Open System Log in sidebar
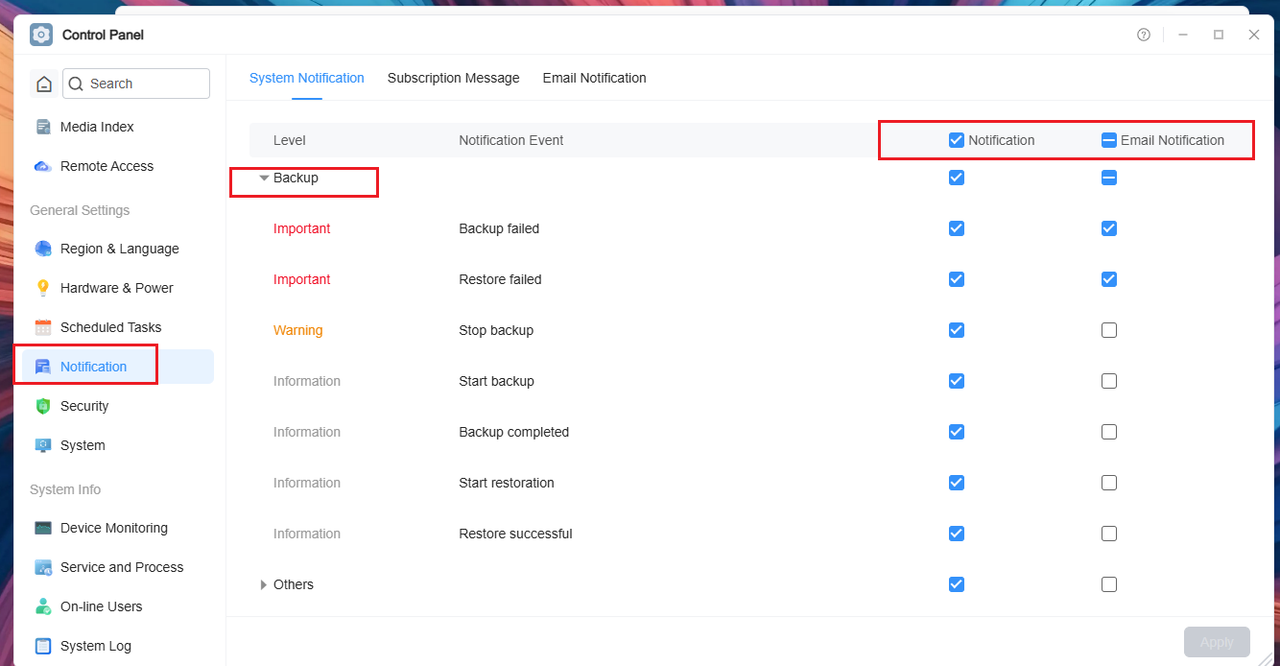1280x666 pixels. point(95,646)
